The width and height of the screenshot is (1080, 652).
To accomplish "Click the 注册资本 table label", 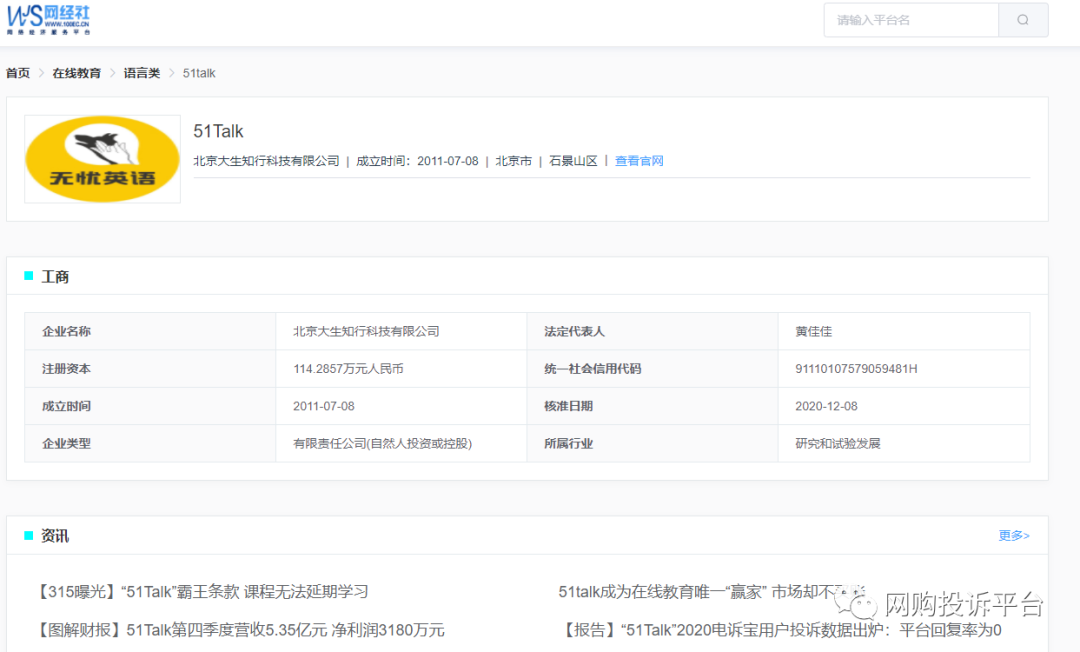I will click(x=66, y=369).
